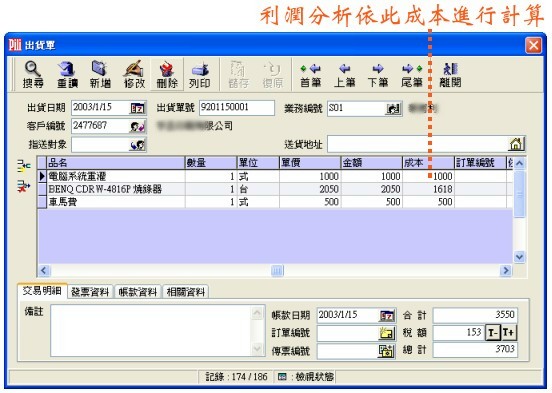Click grid scrollbar up arrow
552x393 pixels.
pos(519,163)
